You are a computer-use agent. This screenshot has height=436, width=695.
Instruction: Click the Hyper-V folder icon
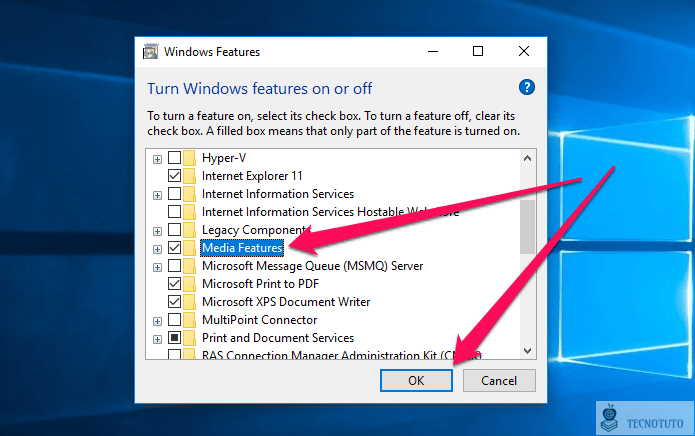[189, 158]
